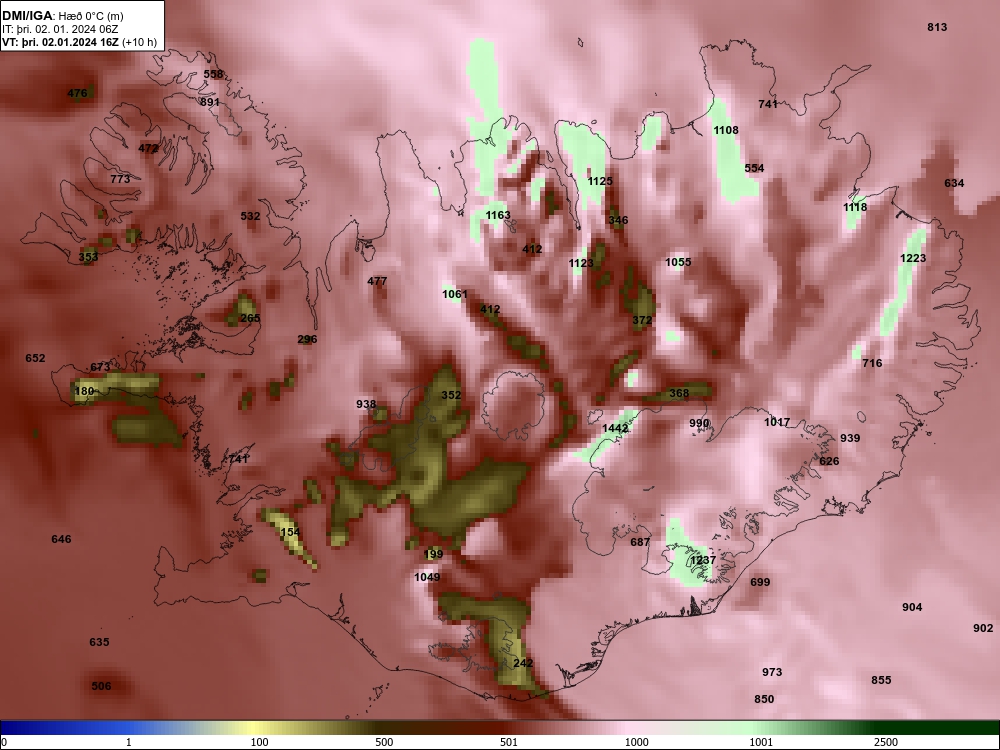The image size is (1000, 750).
Task: Click the 2500 label on colour scale
Action: pos(886,742)
